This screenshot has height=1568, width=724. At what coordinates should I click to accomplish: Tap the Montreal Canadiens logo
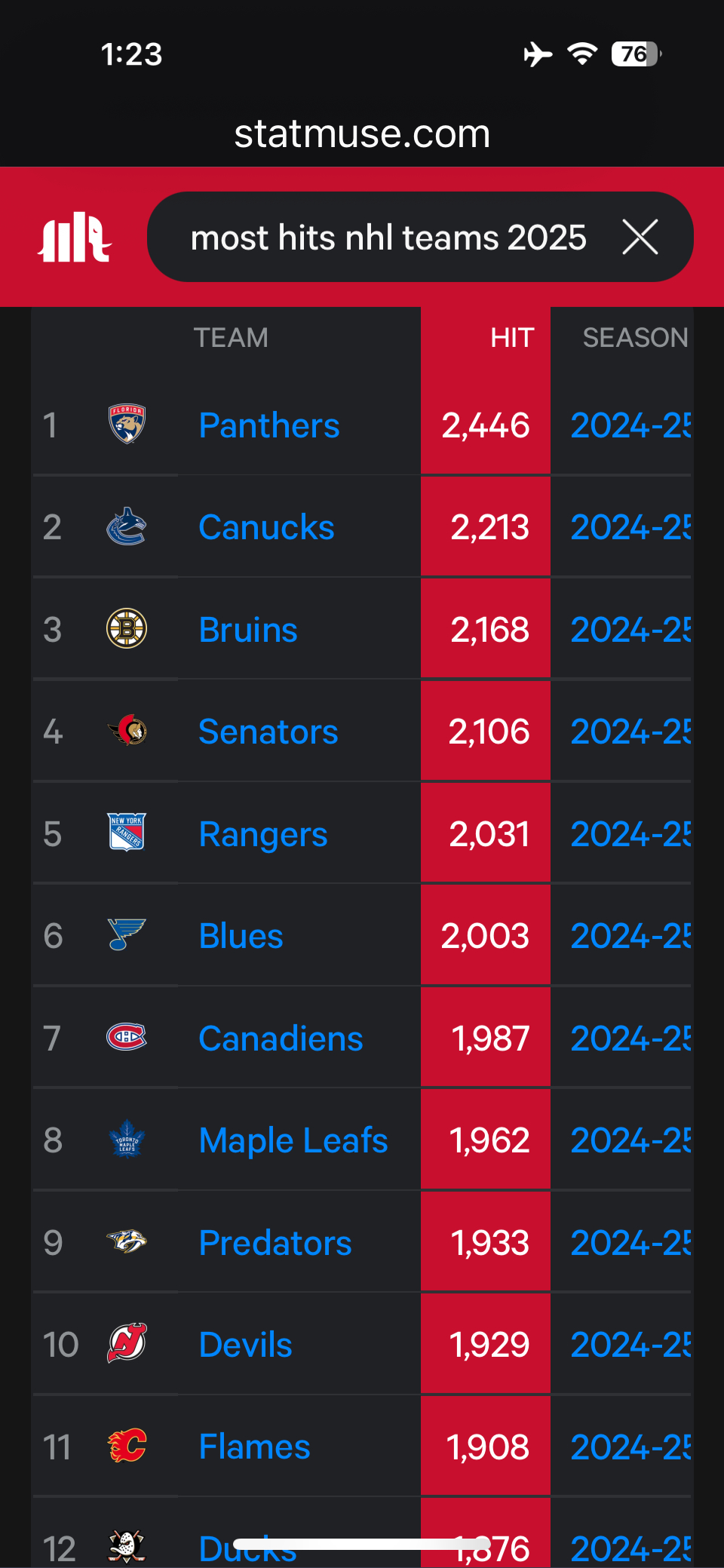pos(127,1037)
